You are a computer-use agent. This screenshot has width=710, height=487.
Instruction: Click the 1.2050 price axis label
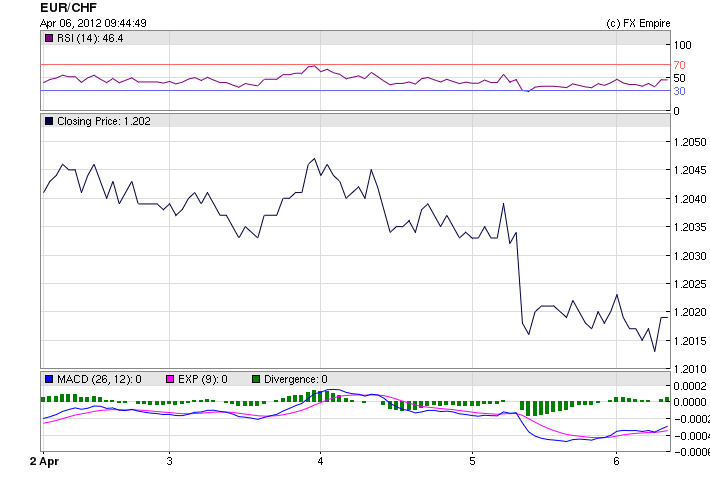pyautogui.click(x=689, y=142)
